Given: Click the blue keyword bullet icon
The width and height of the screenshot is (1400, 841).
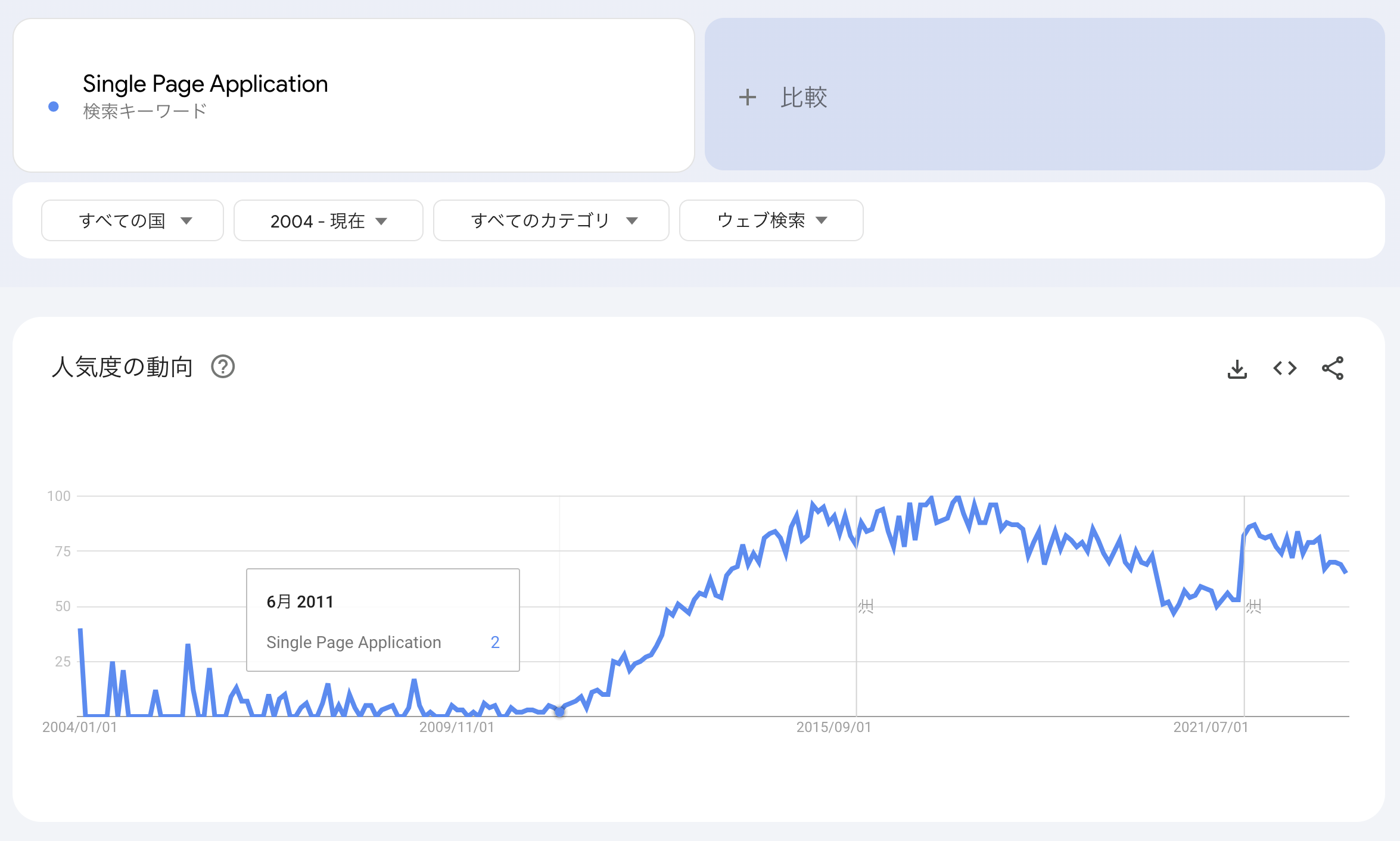Looking at the screenshot, I should [x=54, y=106].
